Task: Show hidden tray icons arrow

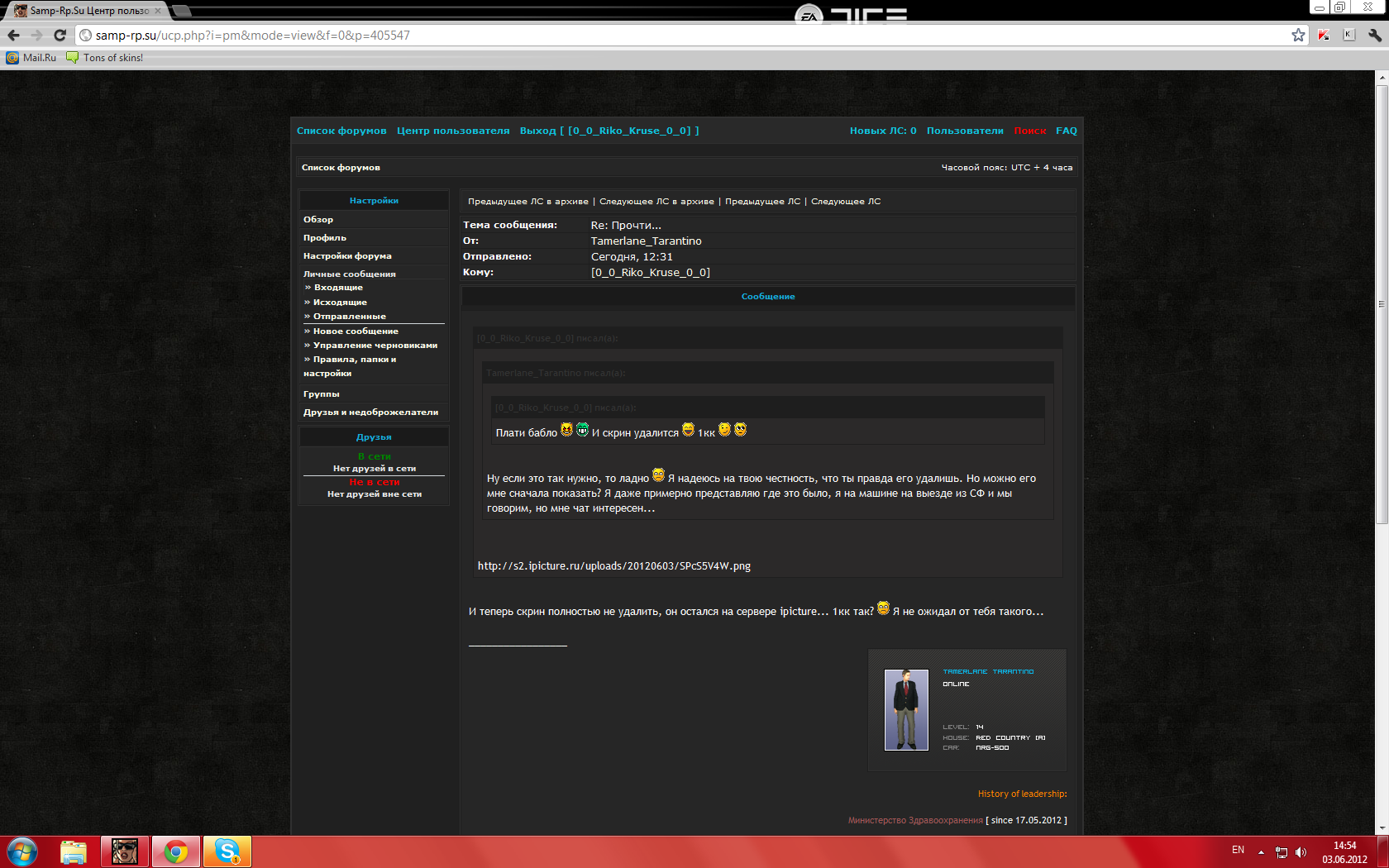Action: point(1261,851)
